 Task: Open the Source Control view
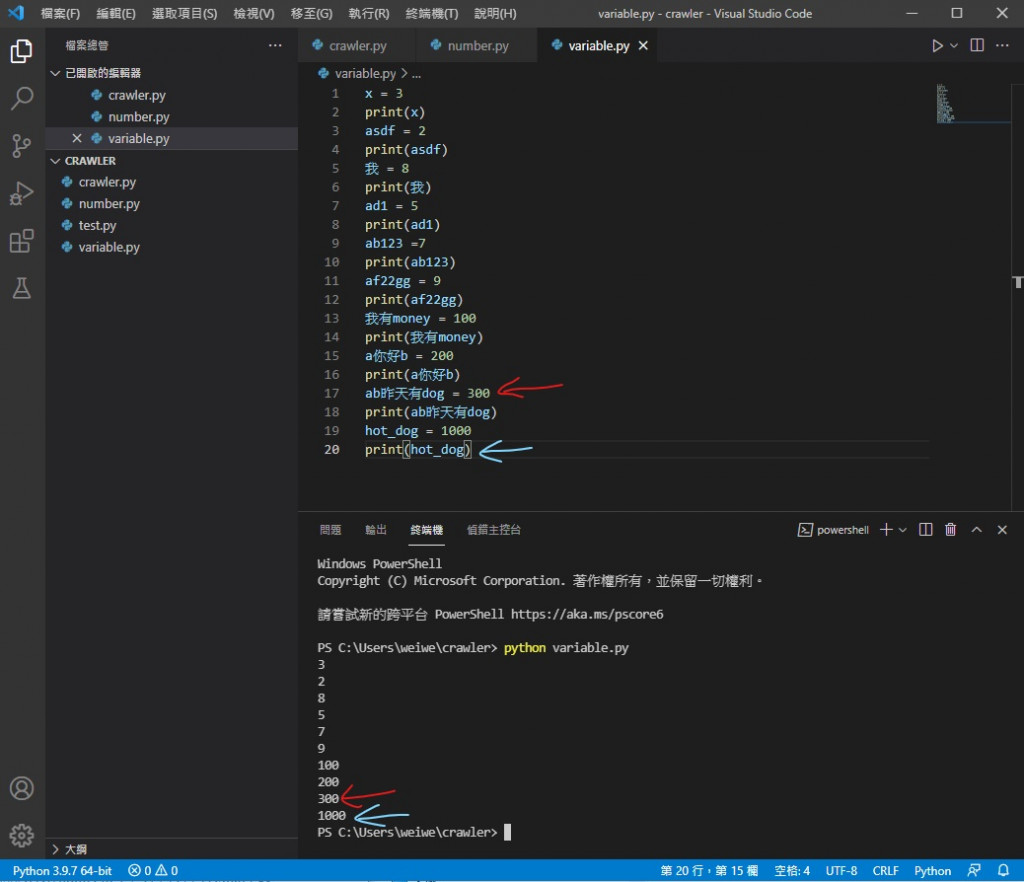tap(22, 146)
